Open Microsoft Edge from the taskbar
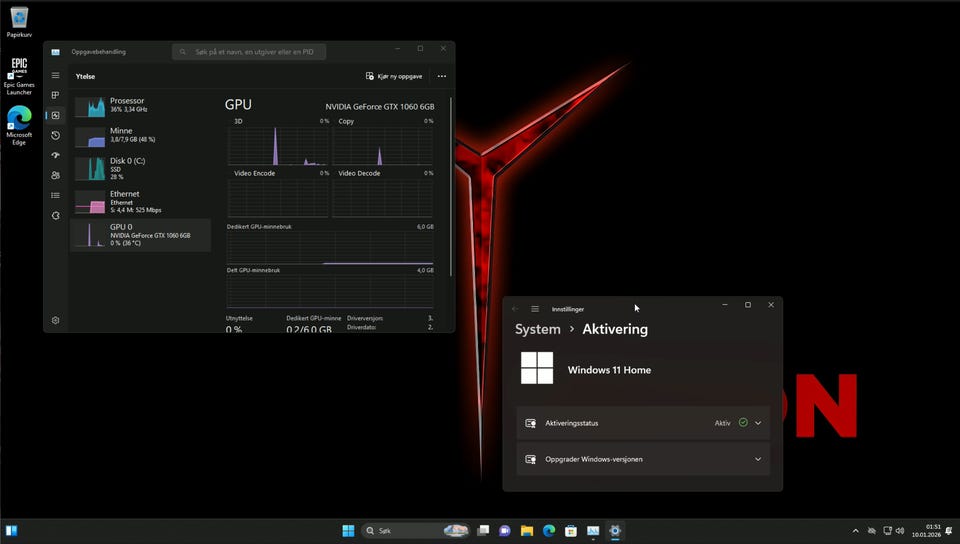960x544 pixels. (x=549, y=531)
